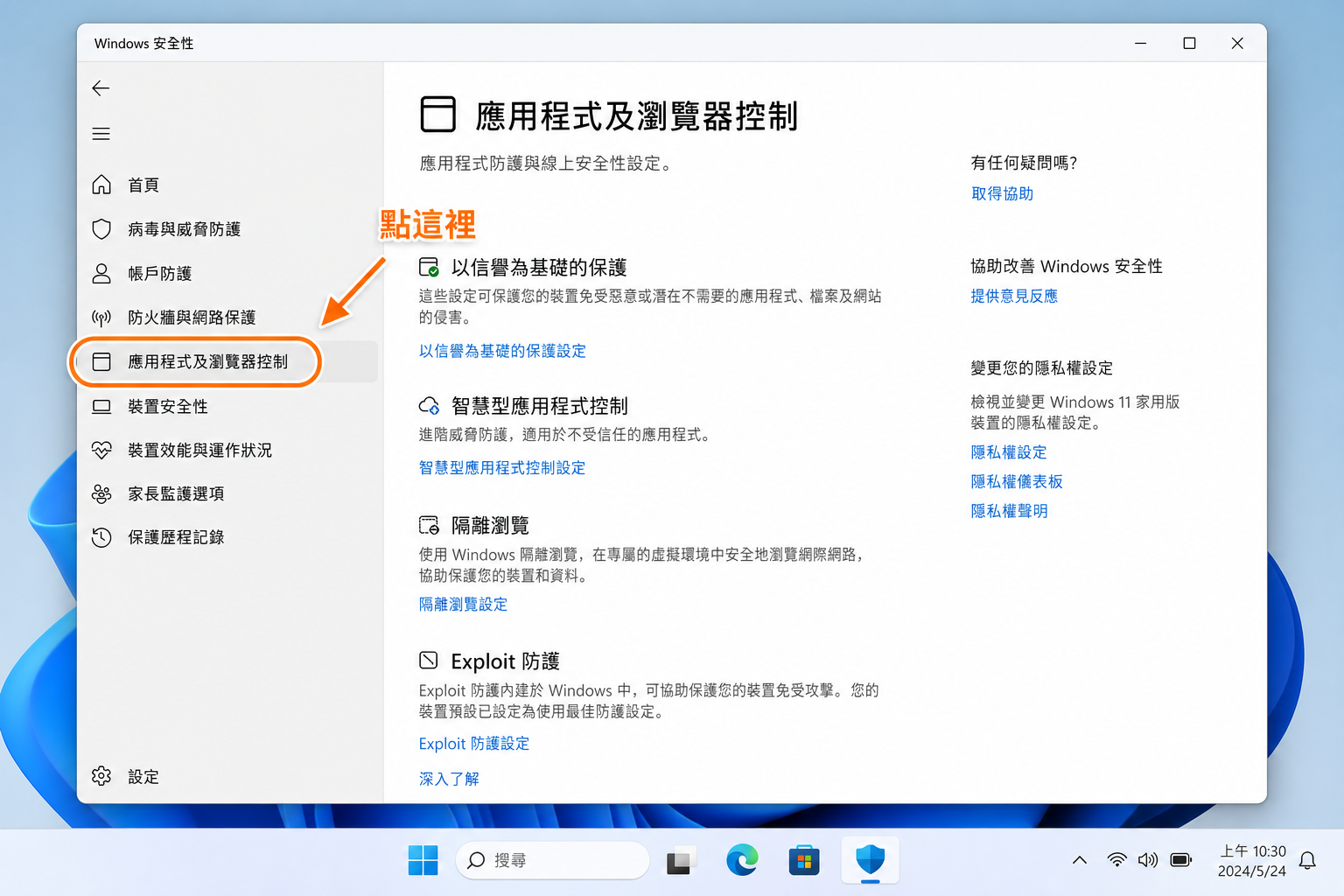Click the 以信譽為基礎的保護 heading
The width and height of the screenshot is (1344, 896).
(x=539, y=267)
